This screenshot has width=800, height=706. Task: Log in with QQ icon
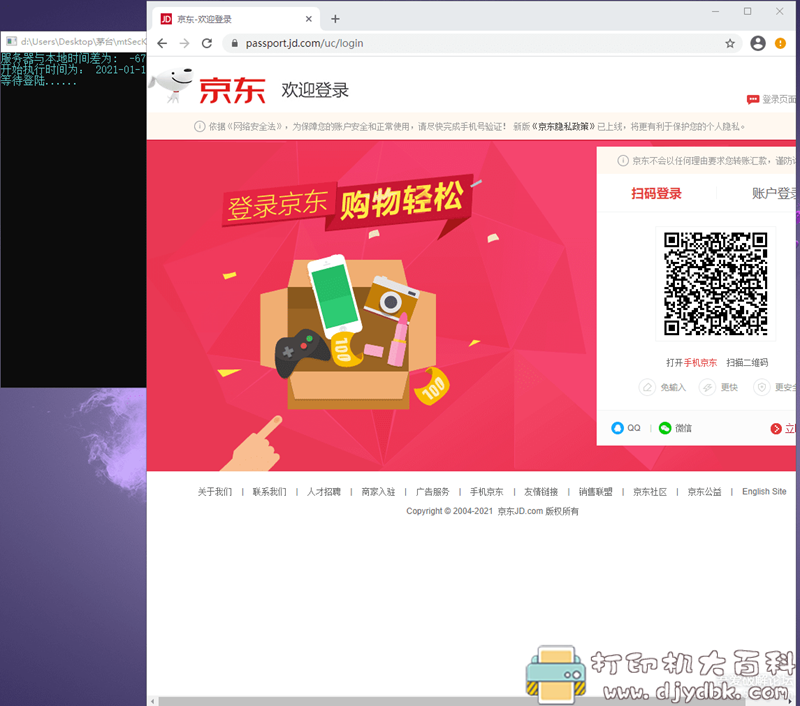[617, 428]
